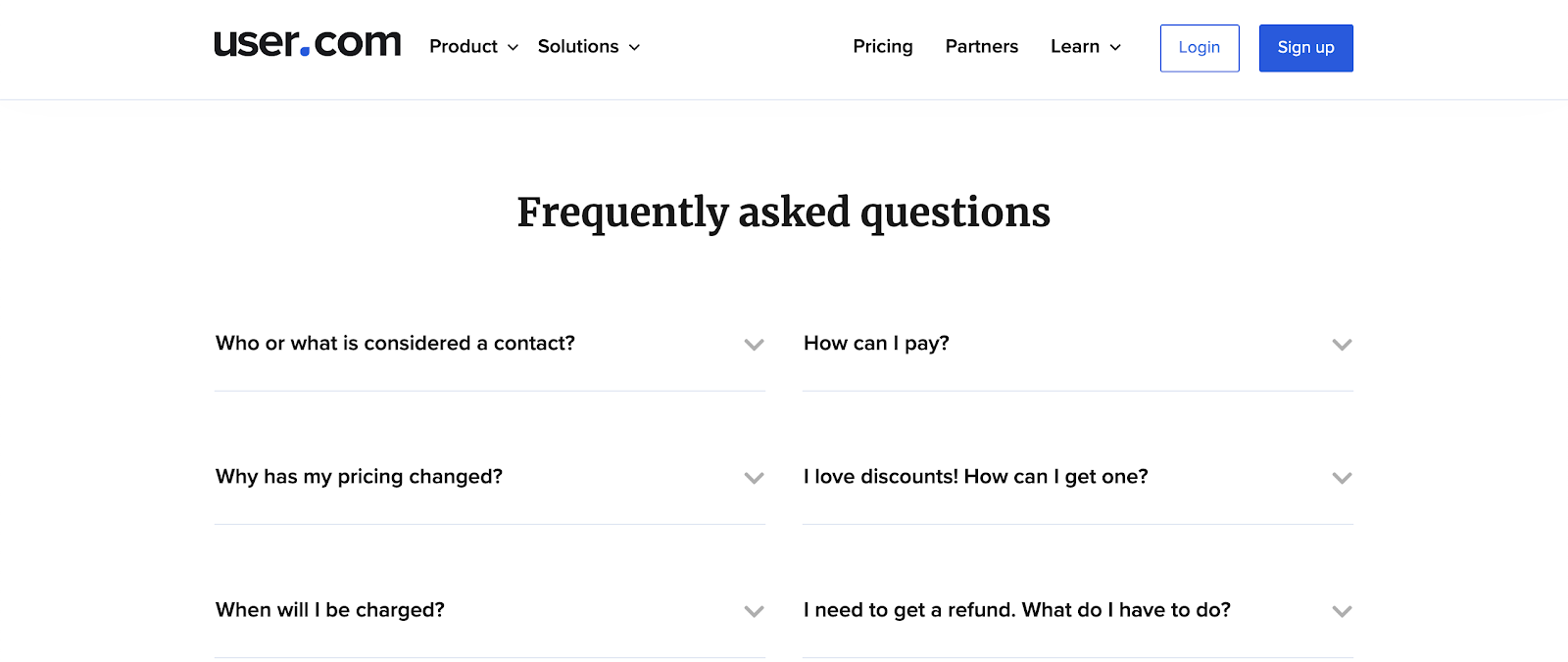The width and height of the screenshot is (1568, 662).
Task: Expand the discounts question answer
Action: [x=1341, y=478]
